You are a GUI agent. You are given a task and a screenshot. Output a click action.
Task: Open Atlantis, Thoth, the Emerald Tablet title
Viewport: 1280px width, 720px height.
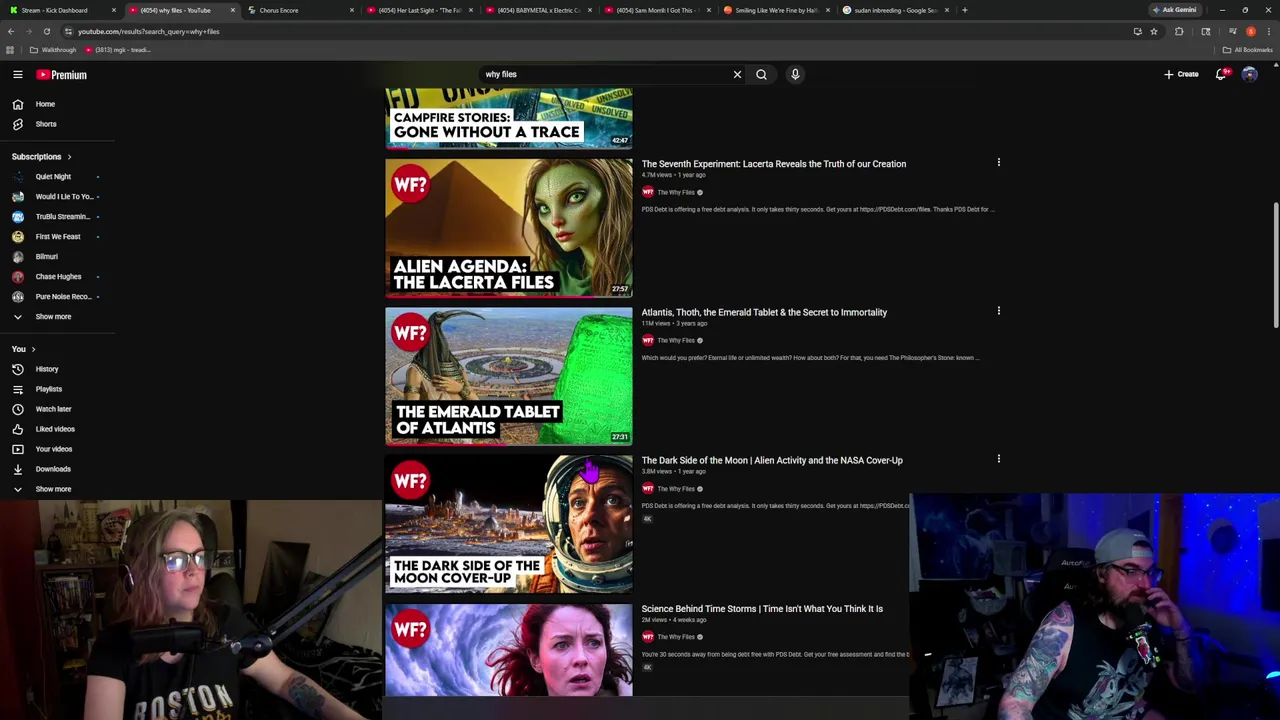click(764, 312)
